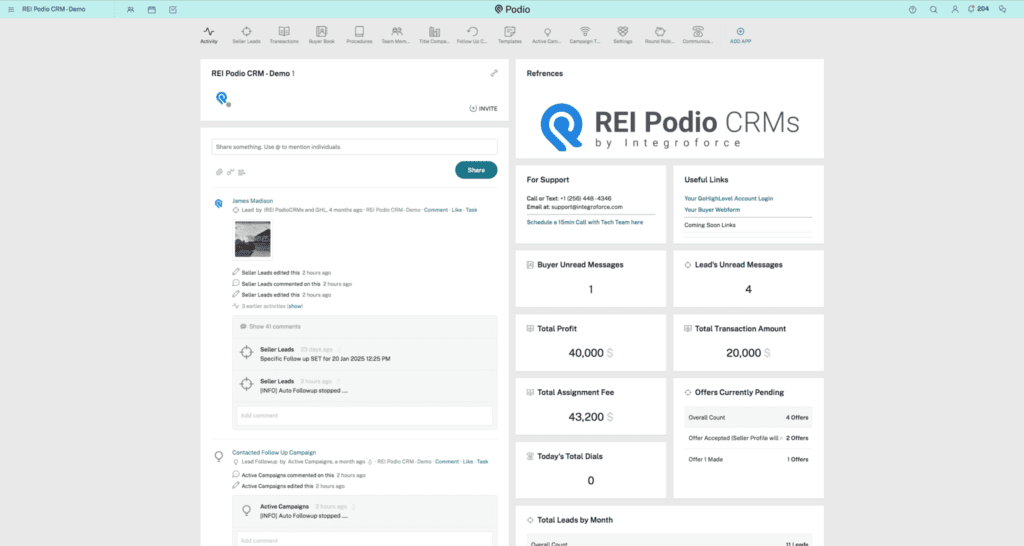
Task: Click the edit pencil on workspace card
Action: [x=494, y=73]
